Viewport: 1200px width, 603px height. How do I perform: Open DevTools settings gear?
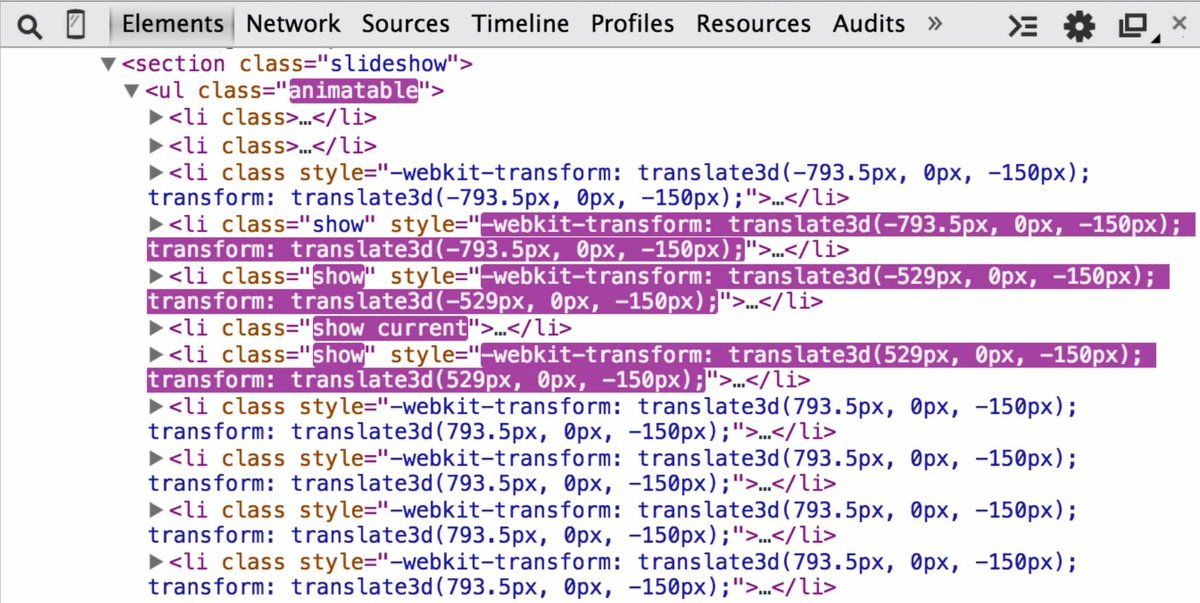[x=1079, y=26]
